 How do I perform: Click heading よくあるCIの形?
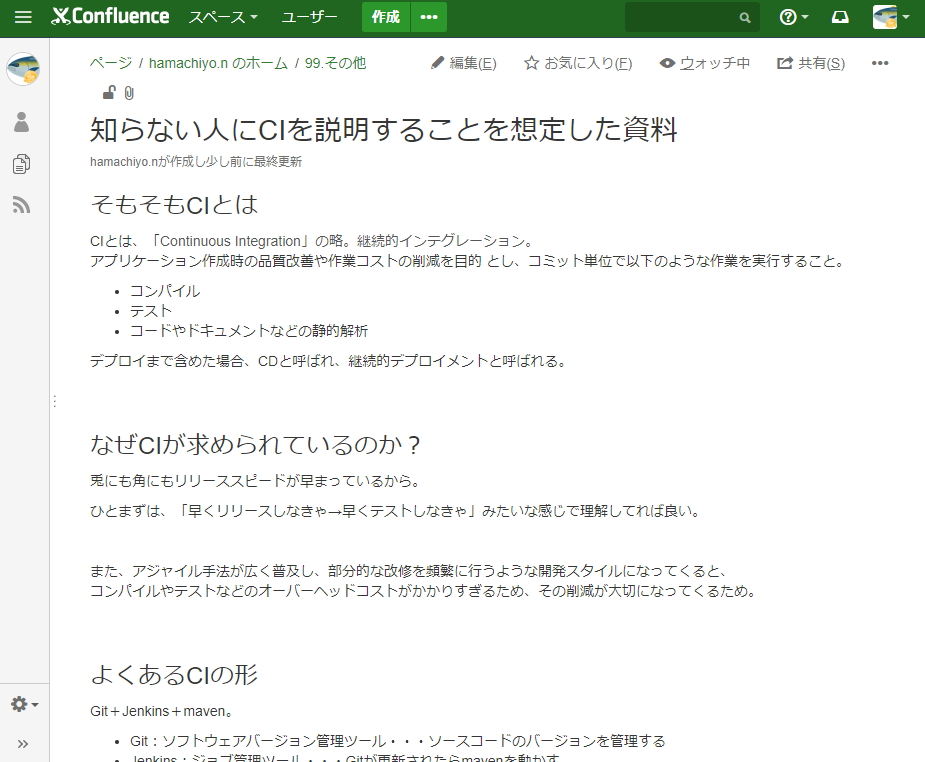(x=174, y=675)
